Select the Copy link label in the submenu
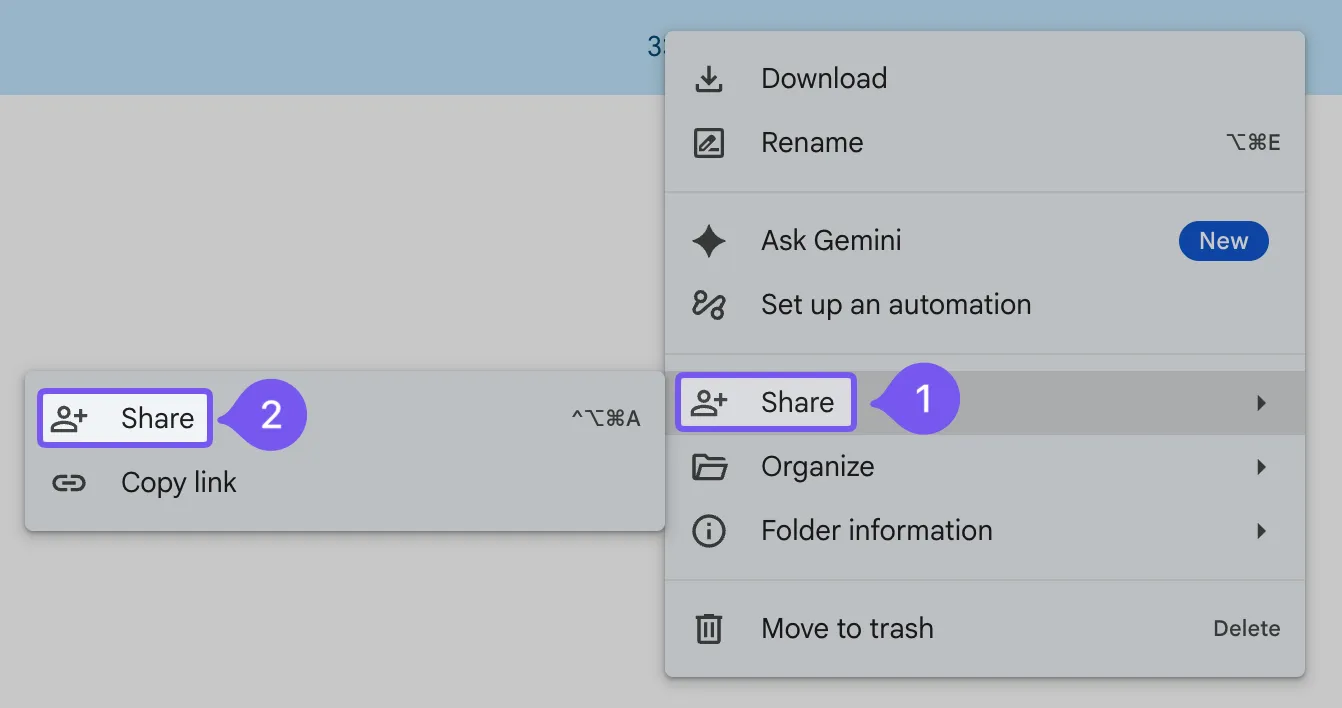The height and width of the screenshot is (708, 1342). (x=179, y=483)
